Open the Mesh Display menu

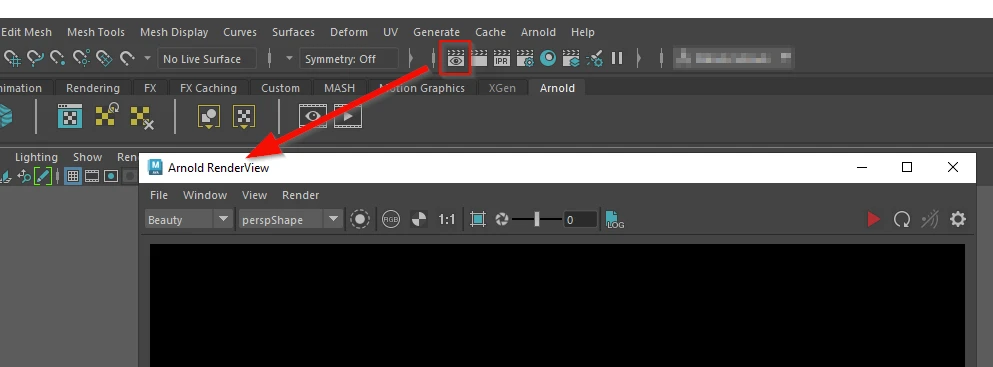(174, 32)
